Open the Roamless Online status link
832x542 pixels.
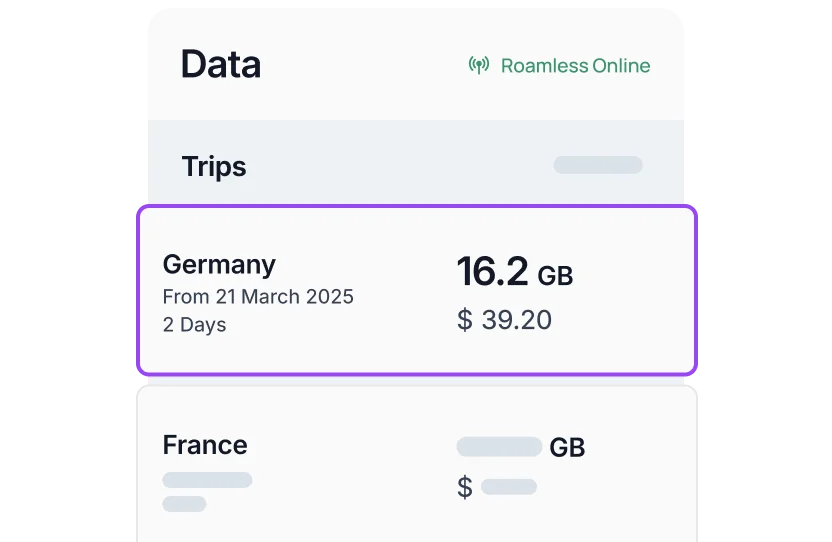(x=559, y=65)
